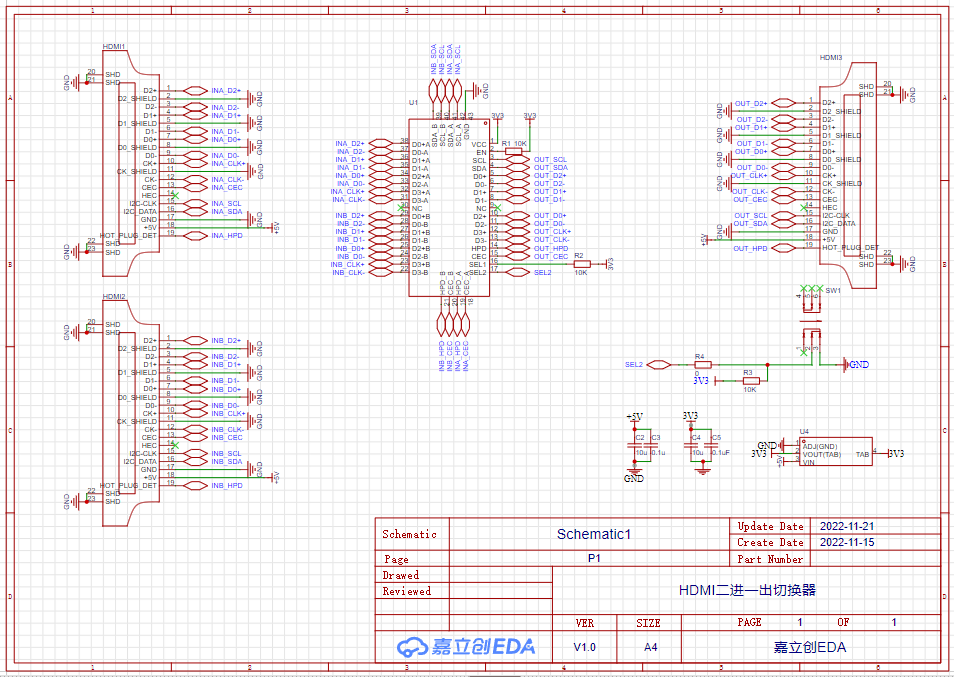
Task: Click the Schematic1 title in the title block
Action: 594,535
